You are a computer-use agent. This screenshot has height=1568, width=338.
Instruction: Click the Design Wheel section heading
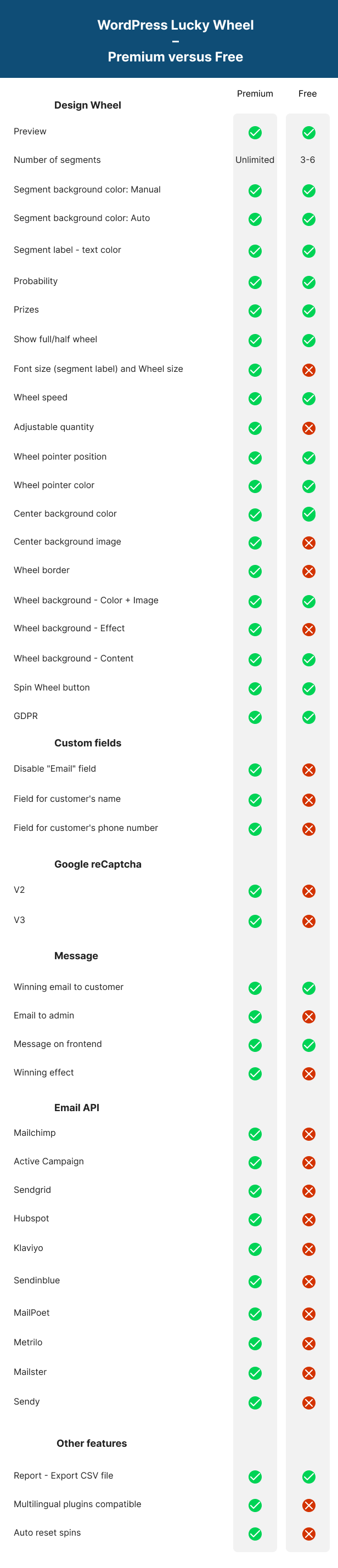(88, 105)
